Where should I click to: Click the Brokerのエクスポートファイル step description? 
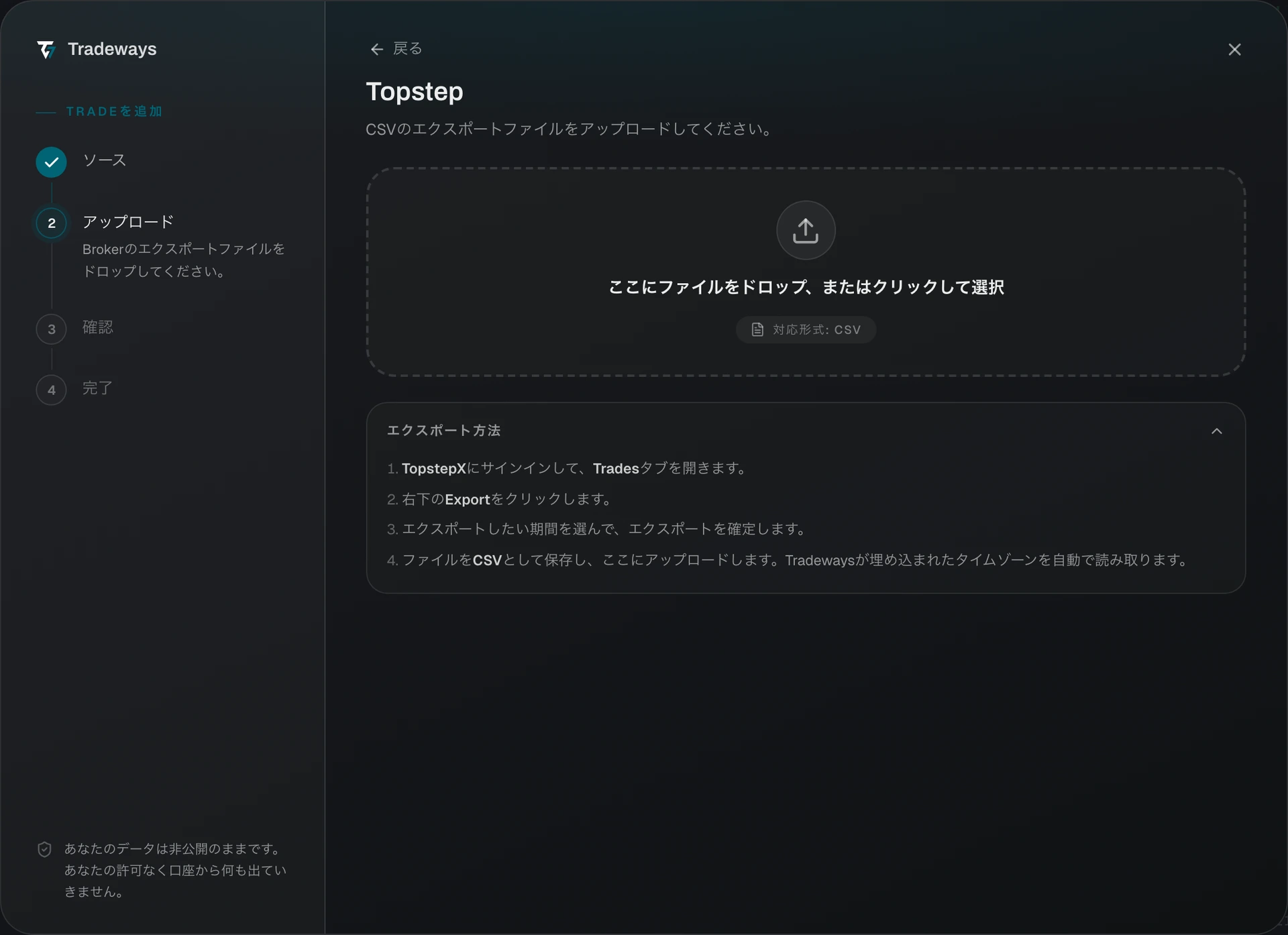pyautogui.click(x=184, y=260)
